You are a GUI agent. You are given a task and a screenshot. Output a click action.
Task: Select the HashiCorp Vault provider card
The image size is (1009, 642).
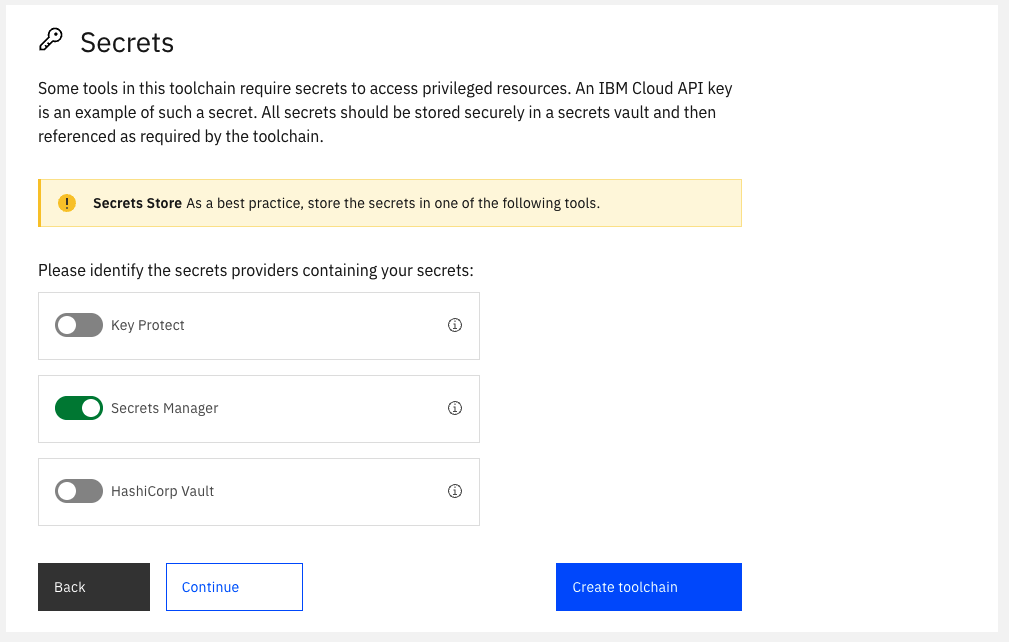[258, 491]
